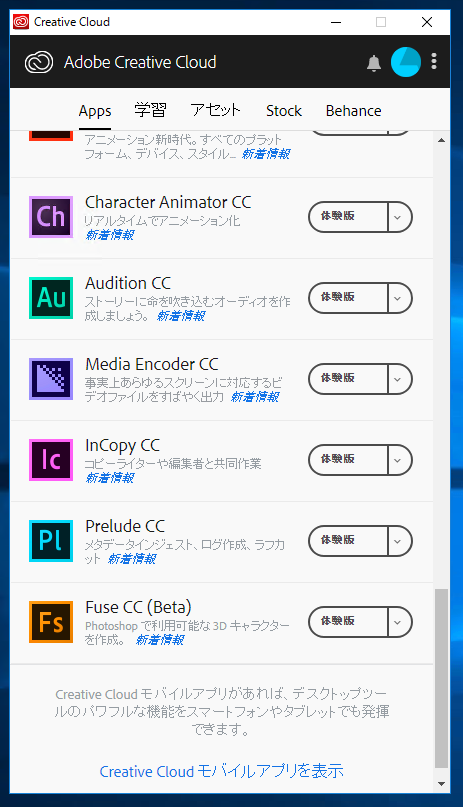Screen dimensions: 463x807
Task: Click 体験版 button for Media Encoder CC
Action: (x=348, y=379)
